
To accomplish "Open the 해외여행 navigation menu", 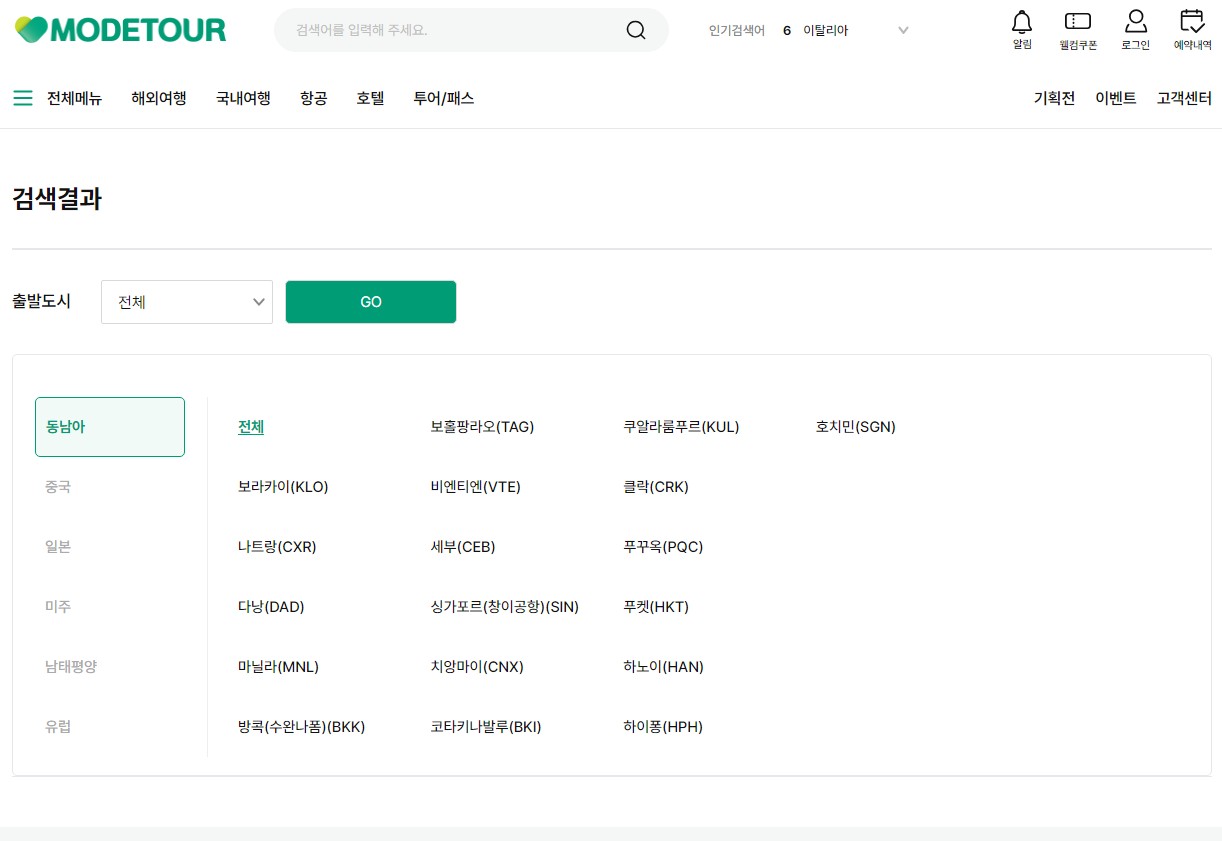I will (x=157, y=98).
